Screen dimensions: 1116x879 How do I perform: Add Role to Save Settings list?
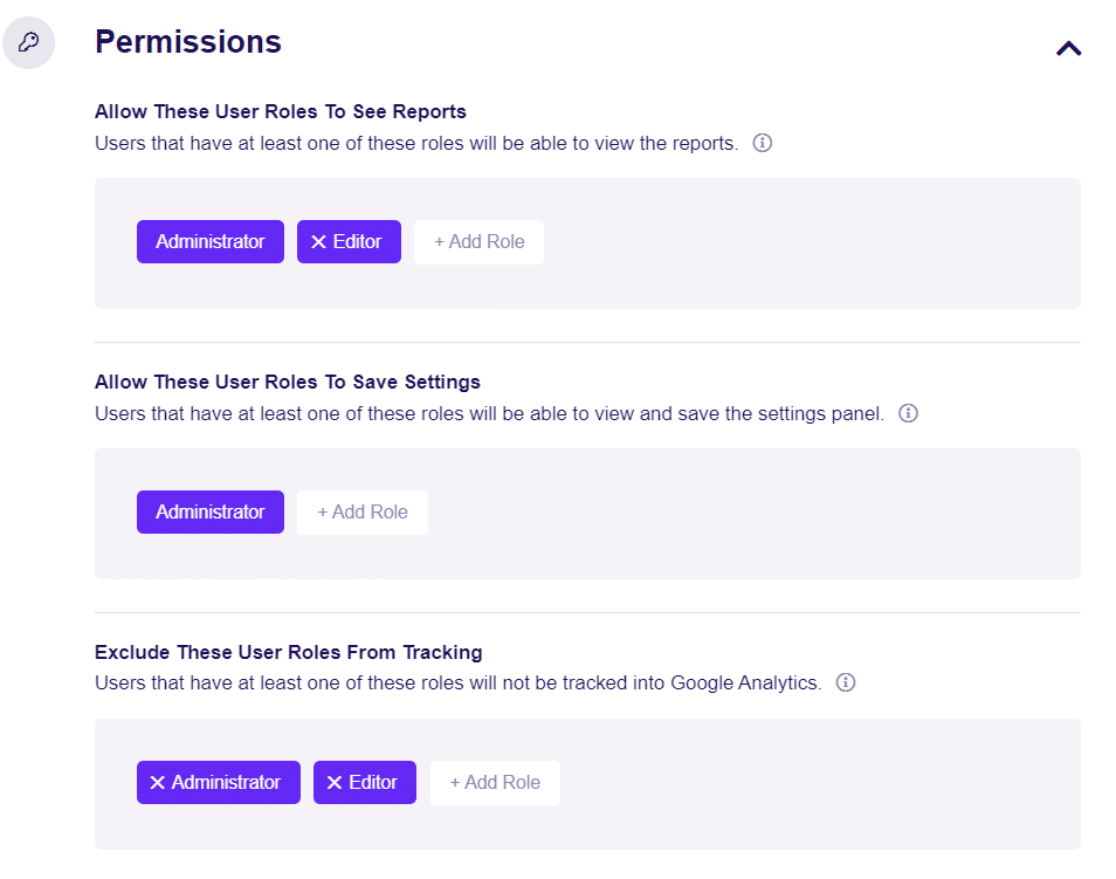point(362,512)
